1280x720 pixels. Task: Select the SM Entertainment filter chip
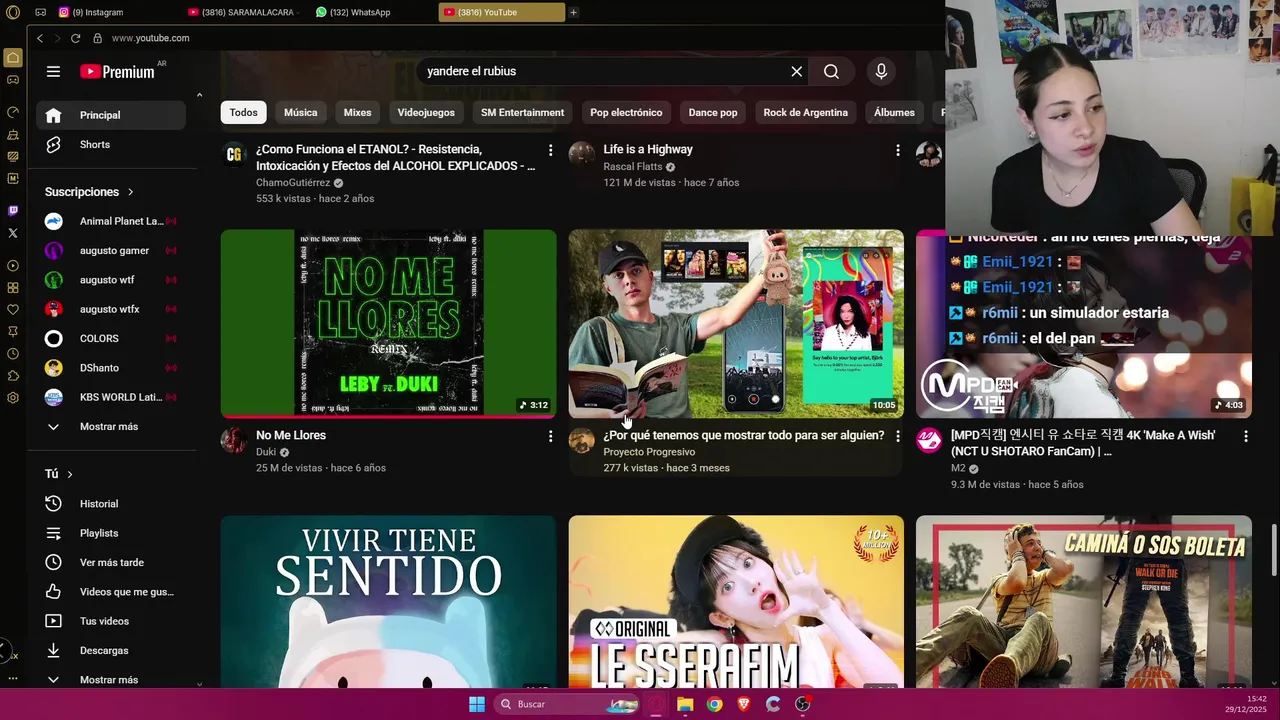point(522,113)
